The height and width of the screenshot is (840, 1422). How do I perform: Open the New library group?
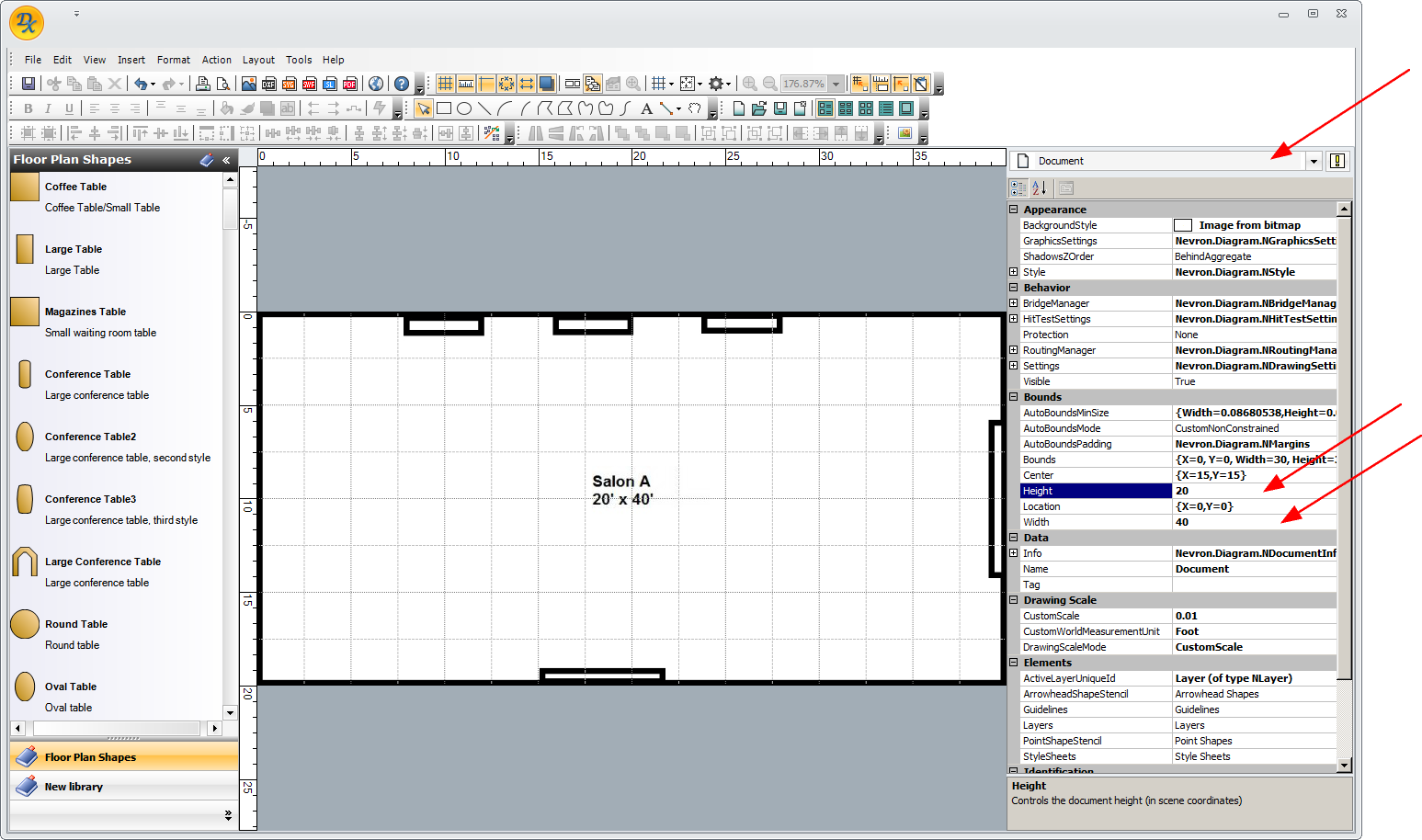point(124,787)
